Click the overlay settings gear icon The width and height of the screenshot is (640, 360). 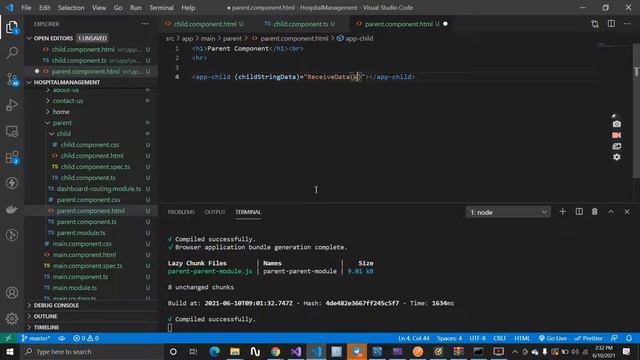click(x=616, y=157)
